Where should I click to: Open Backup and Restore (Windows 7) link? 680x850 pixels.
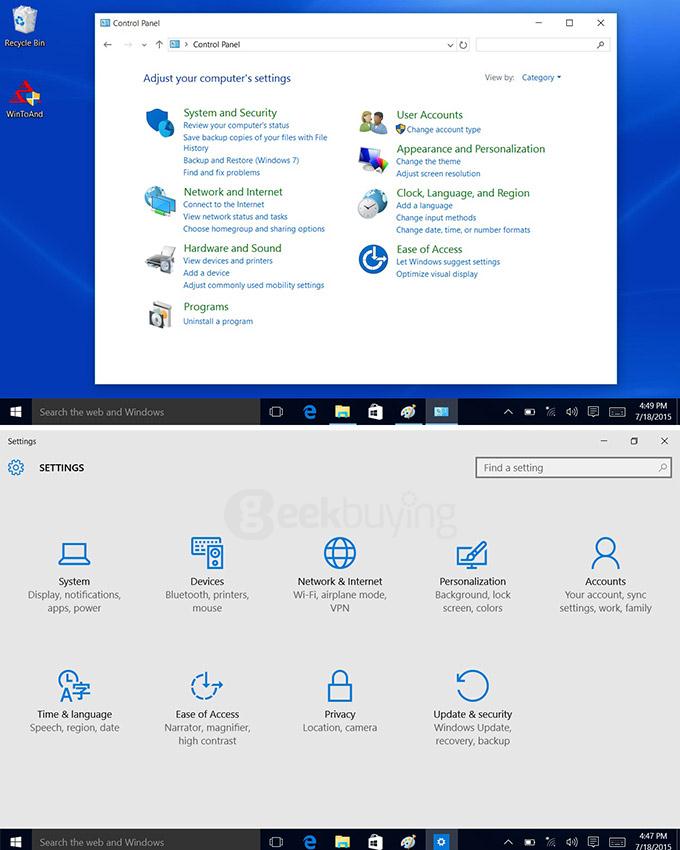241,160
